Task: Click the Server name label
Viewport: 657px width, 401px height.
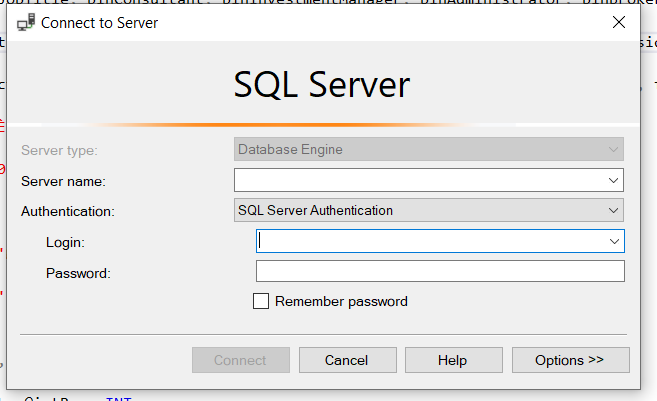Action: [x=63, y=181]
